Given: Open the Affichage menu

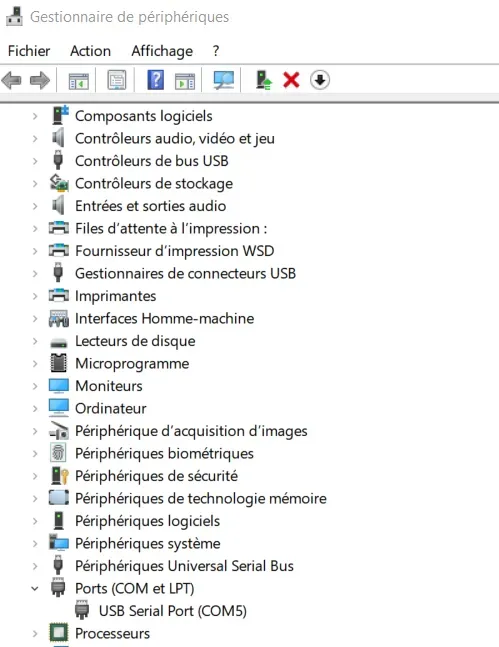Looking at the screenshot, I should click(x=162, y=51).
